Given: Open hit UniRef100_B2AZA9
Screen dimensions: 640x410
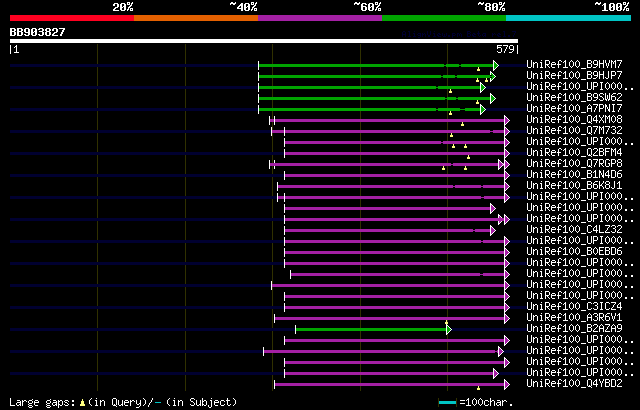Looking at the screenshot, I should [x=574, y=328].
